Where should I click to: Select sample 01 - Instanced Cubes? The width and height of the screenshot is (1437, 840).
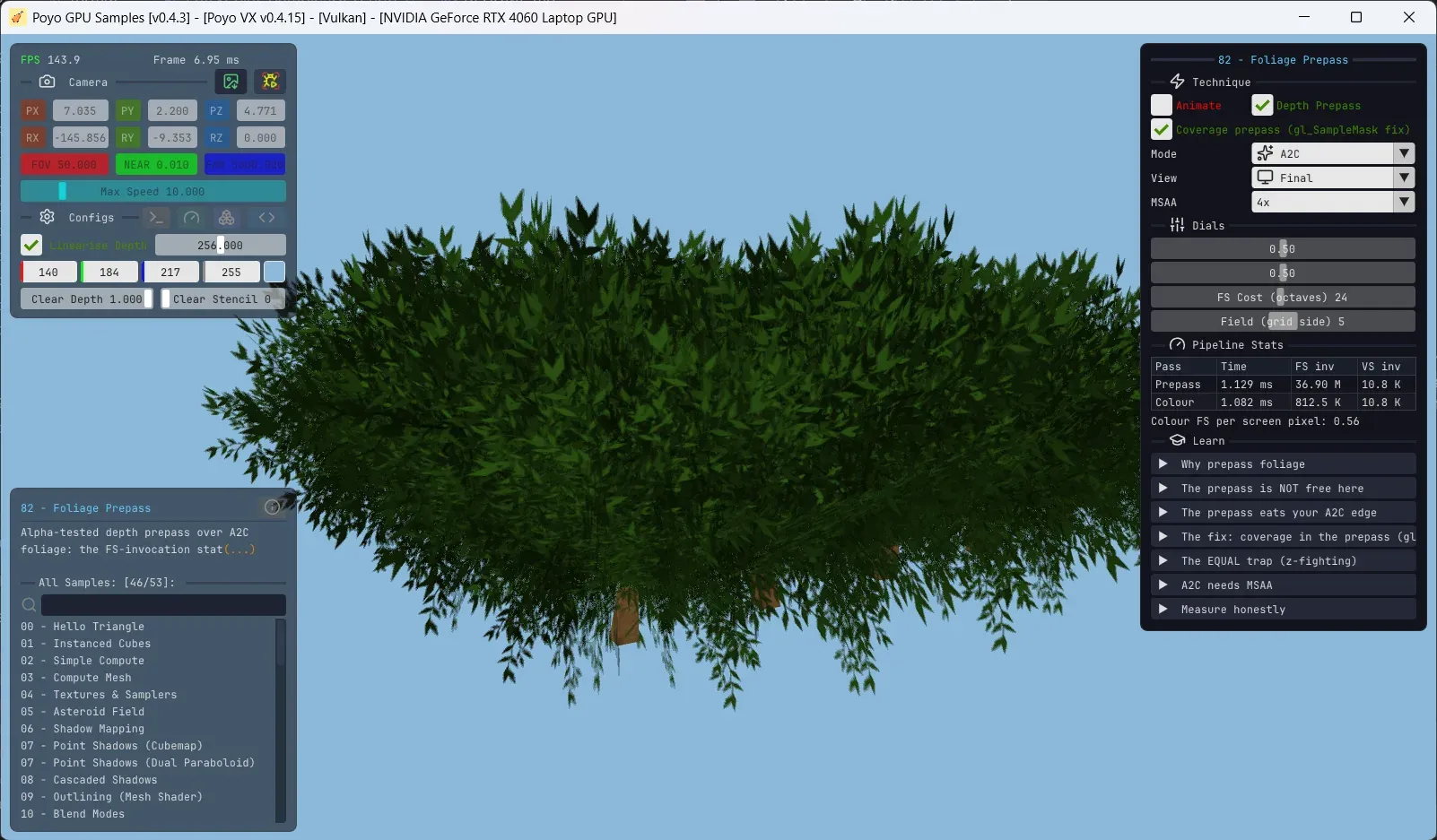click(x=86, y=644)
